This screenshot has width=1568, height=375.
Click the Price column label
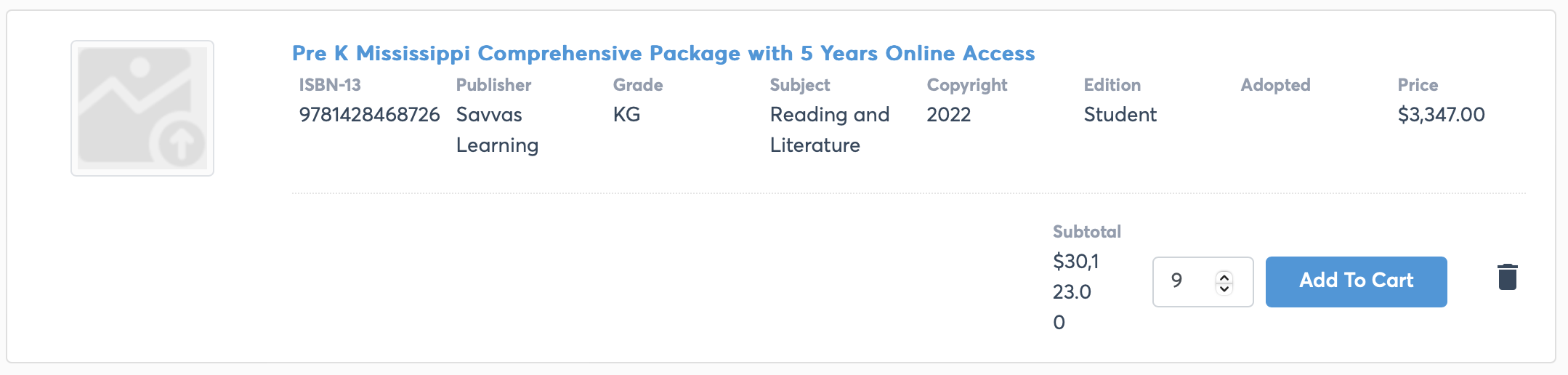[1418, 85]
